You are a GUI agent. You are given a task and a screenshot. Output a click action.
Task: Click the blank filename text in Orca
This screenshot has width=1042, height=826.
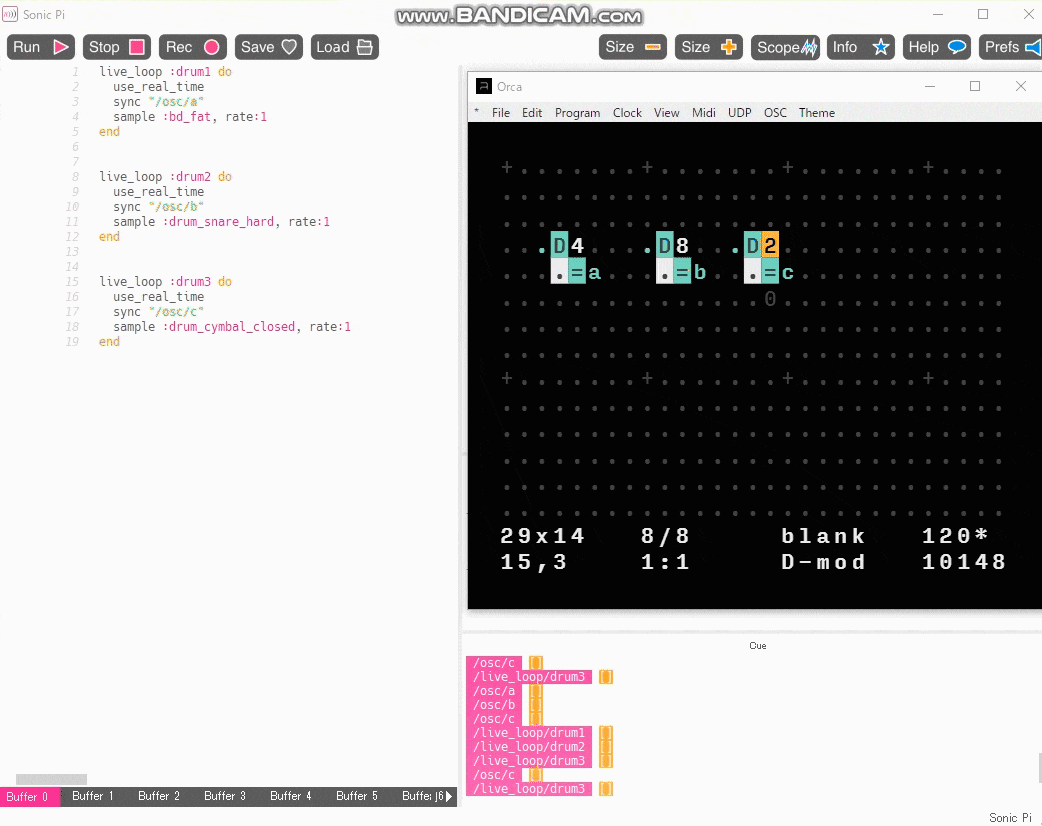coord(823,536)
